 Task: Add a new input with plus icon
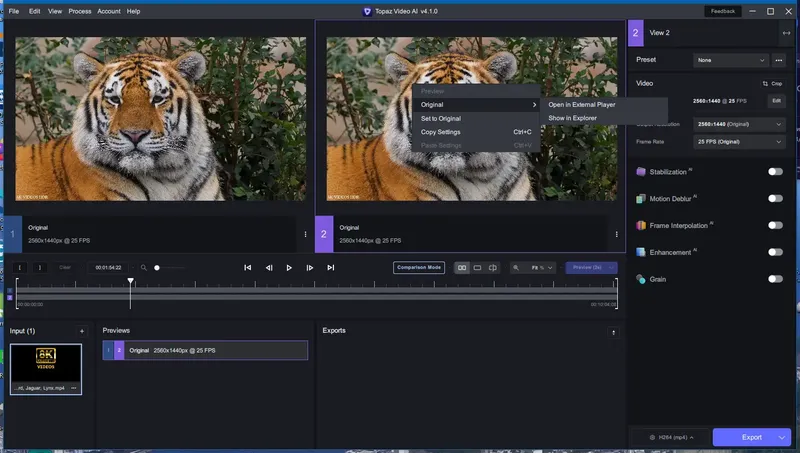82,330
